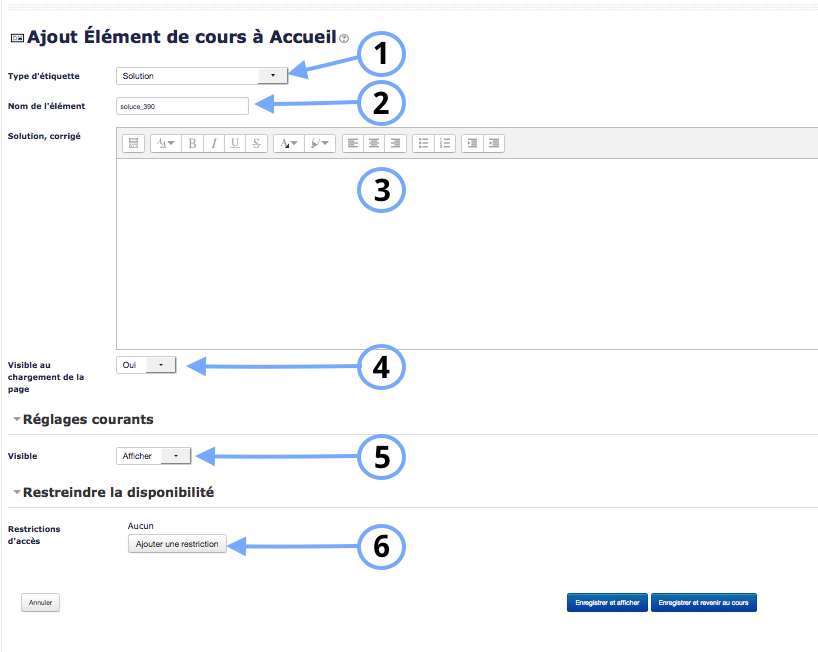
Task: Toggle underline formatting
Action: (236, 144)
